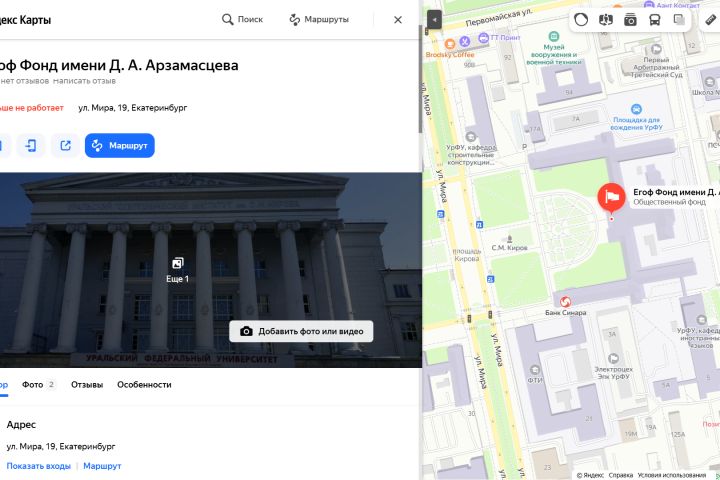Click the Аант Контакт map icon
Image resolution: width=720 pixels, height=480 pixels.
(649, 5)
